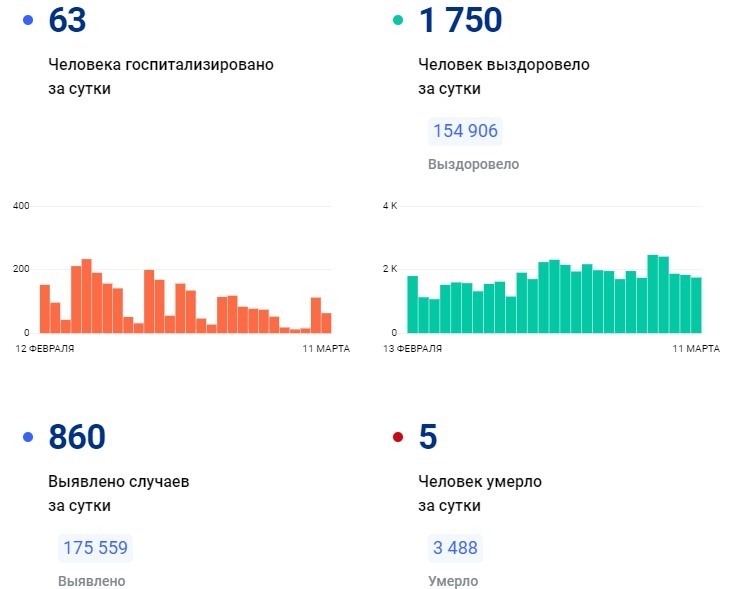Click the first teal bar in recovered chart
This screenshot has height=589, width=744.
click(412, 304)
